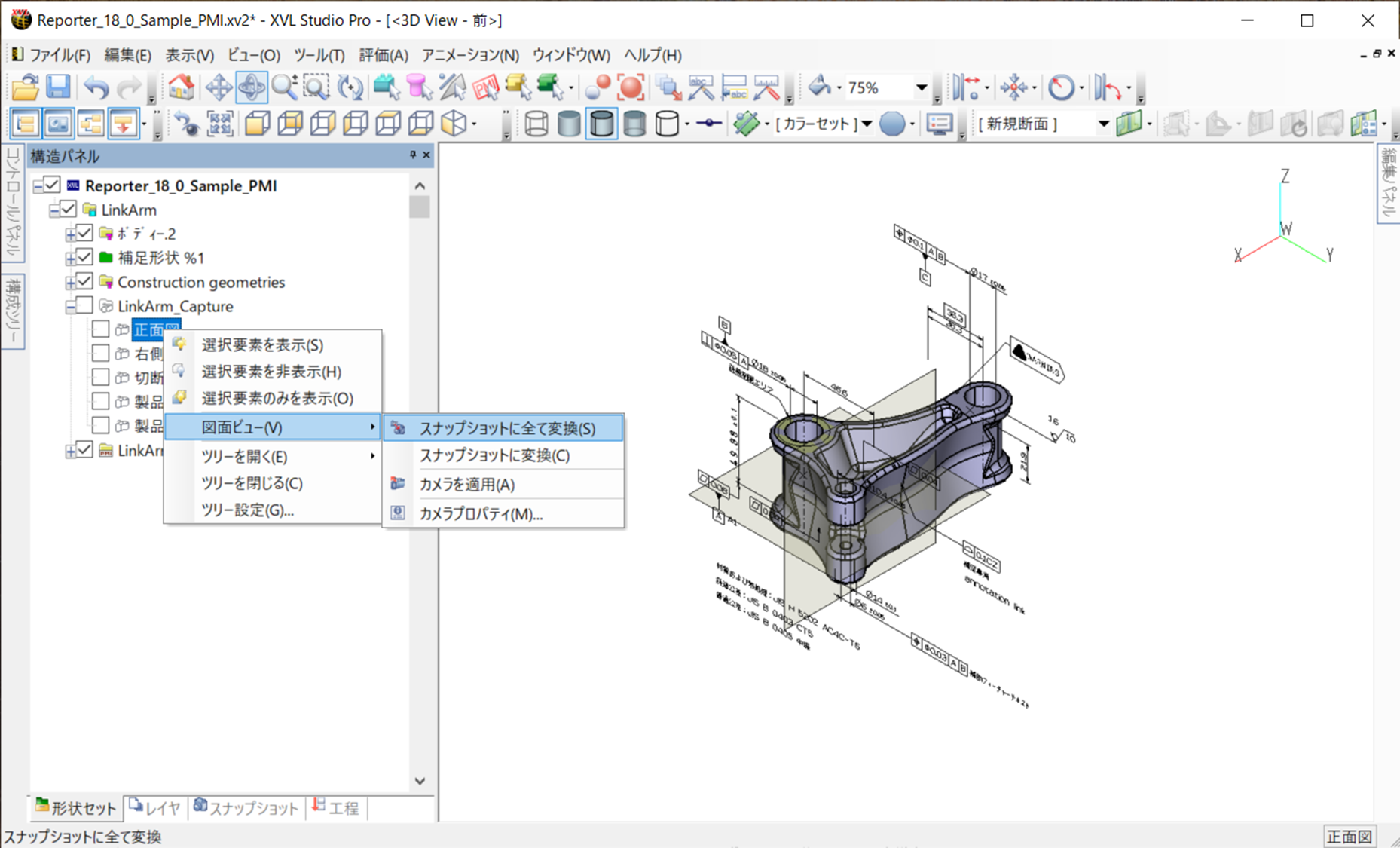Screen dimensions: 1400x848
Task: Click the green cross-section plane icon
Action: [1129, 124]
